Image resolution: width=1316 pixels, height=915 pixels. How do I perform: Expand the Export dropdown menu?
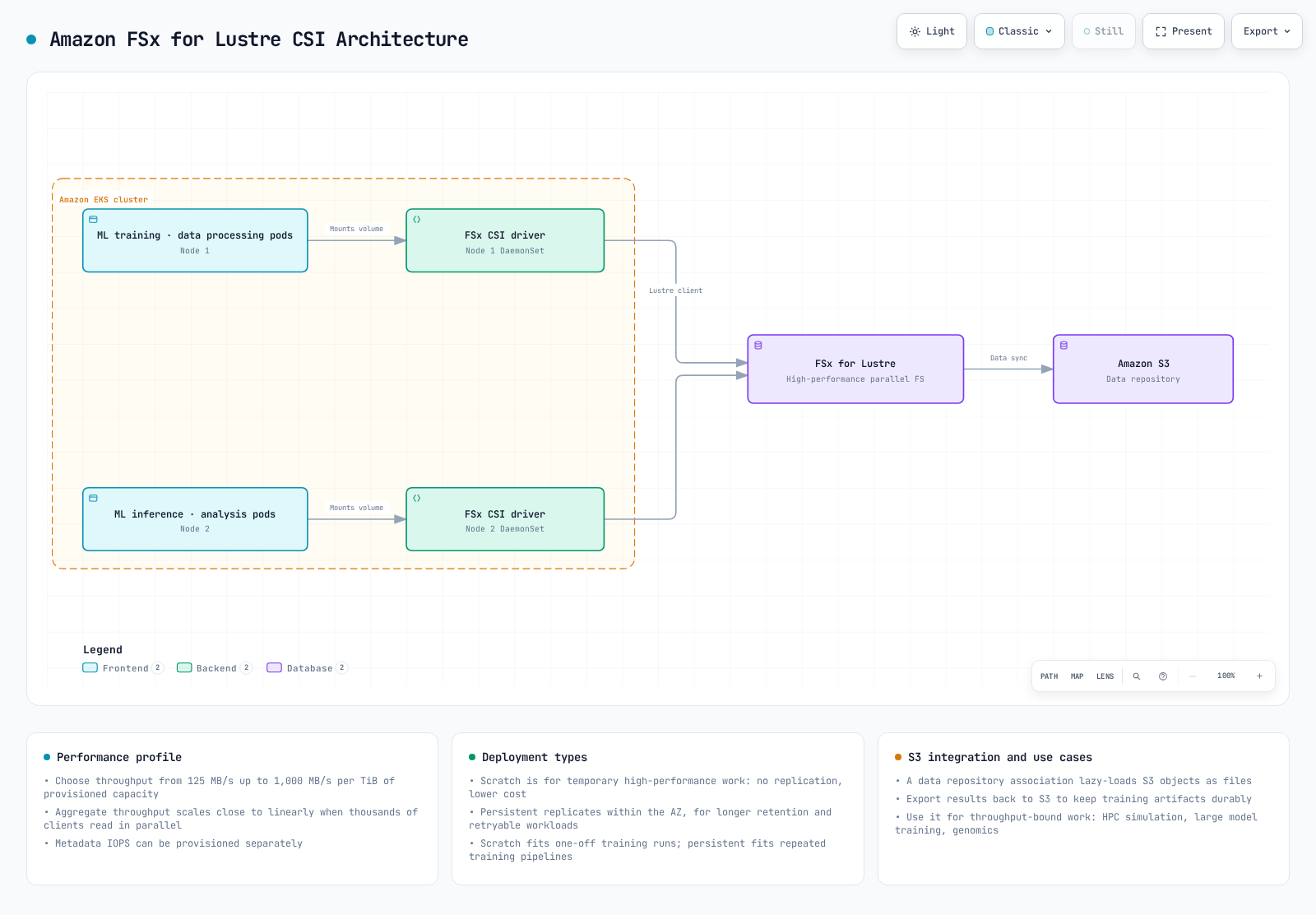(1267, 31)
